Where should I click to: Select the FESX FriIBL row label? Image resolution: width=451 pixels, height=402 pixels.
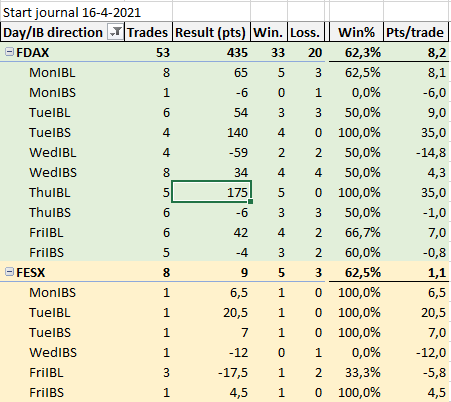(x=46, y=372)
